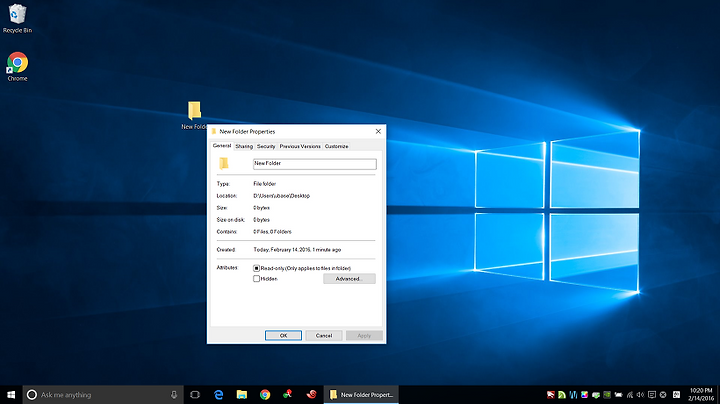Open the network signal tray icon
Viewport: 720px width, 404px height.
tap(630, 395)
